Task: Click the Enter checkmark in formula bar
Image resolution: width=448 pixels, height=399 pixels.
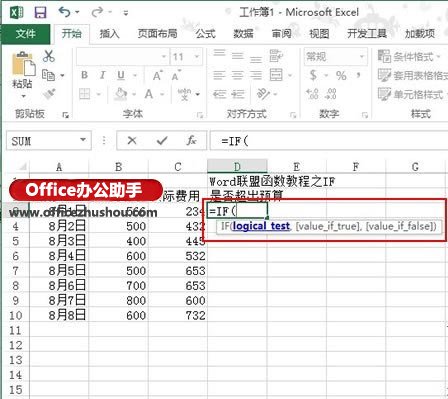Action: click(x=162, y=141)
